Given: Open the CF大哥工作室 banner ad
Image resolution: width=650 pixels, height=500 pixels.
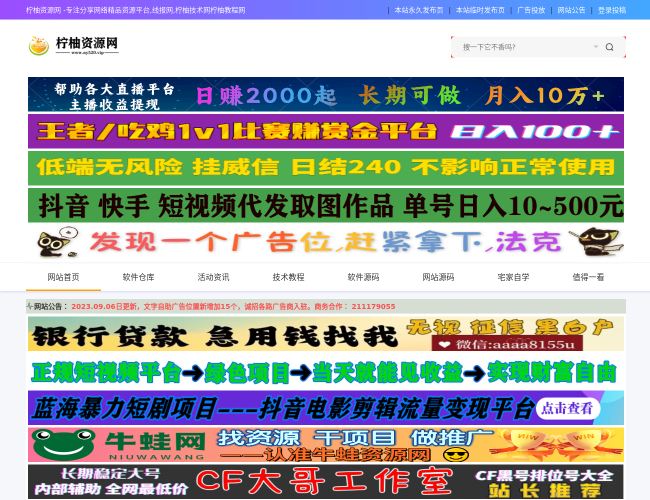Looking at the screenshot, I should [x=326, y=482].
